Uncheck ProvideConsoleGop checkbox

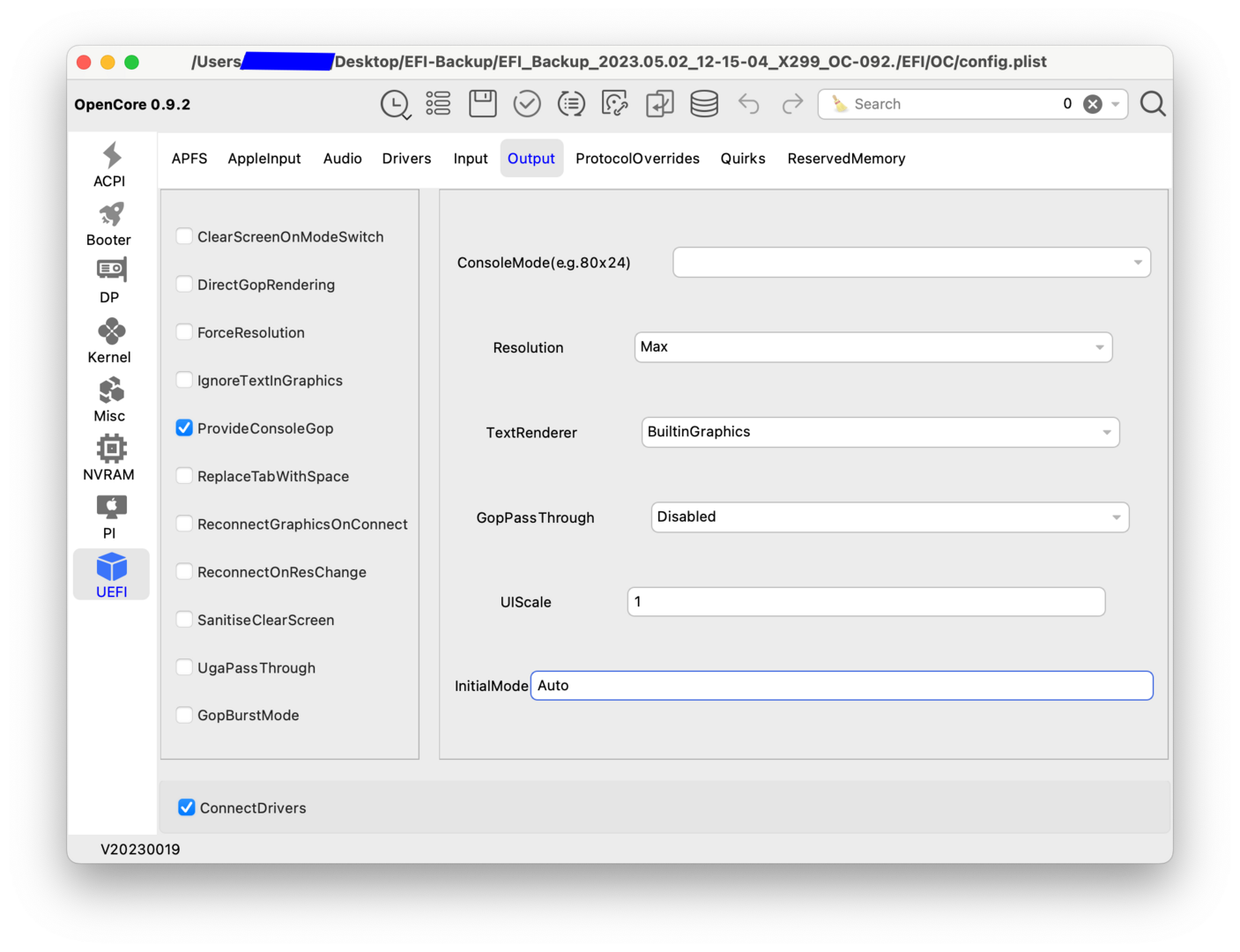pyautogui.click(x=184, y=428)
